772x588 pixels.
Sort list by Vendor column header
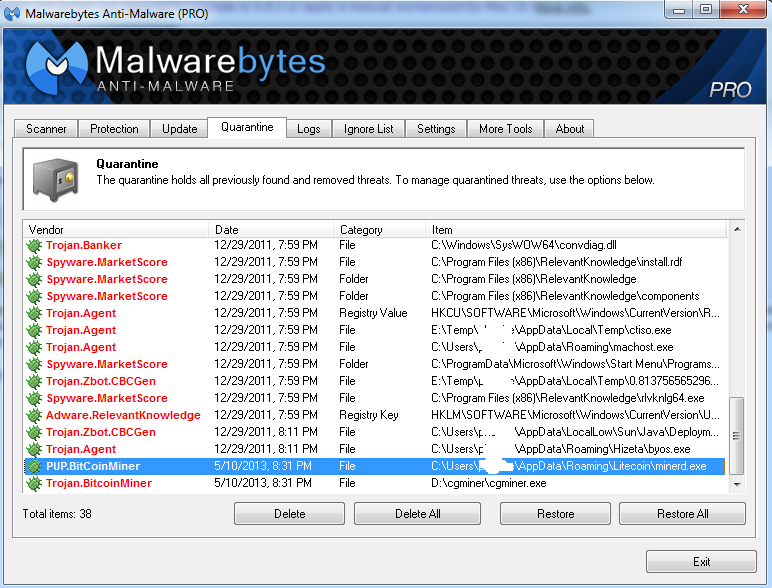(116, 229)
